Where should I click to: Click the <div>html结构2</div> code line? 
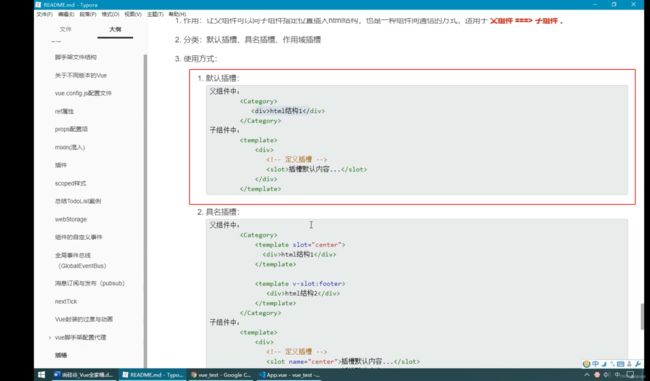coord(303,294)
